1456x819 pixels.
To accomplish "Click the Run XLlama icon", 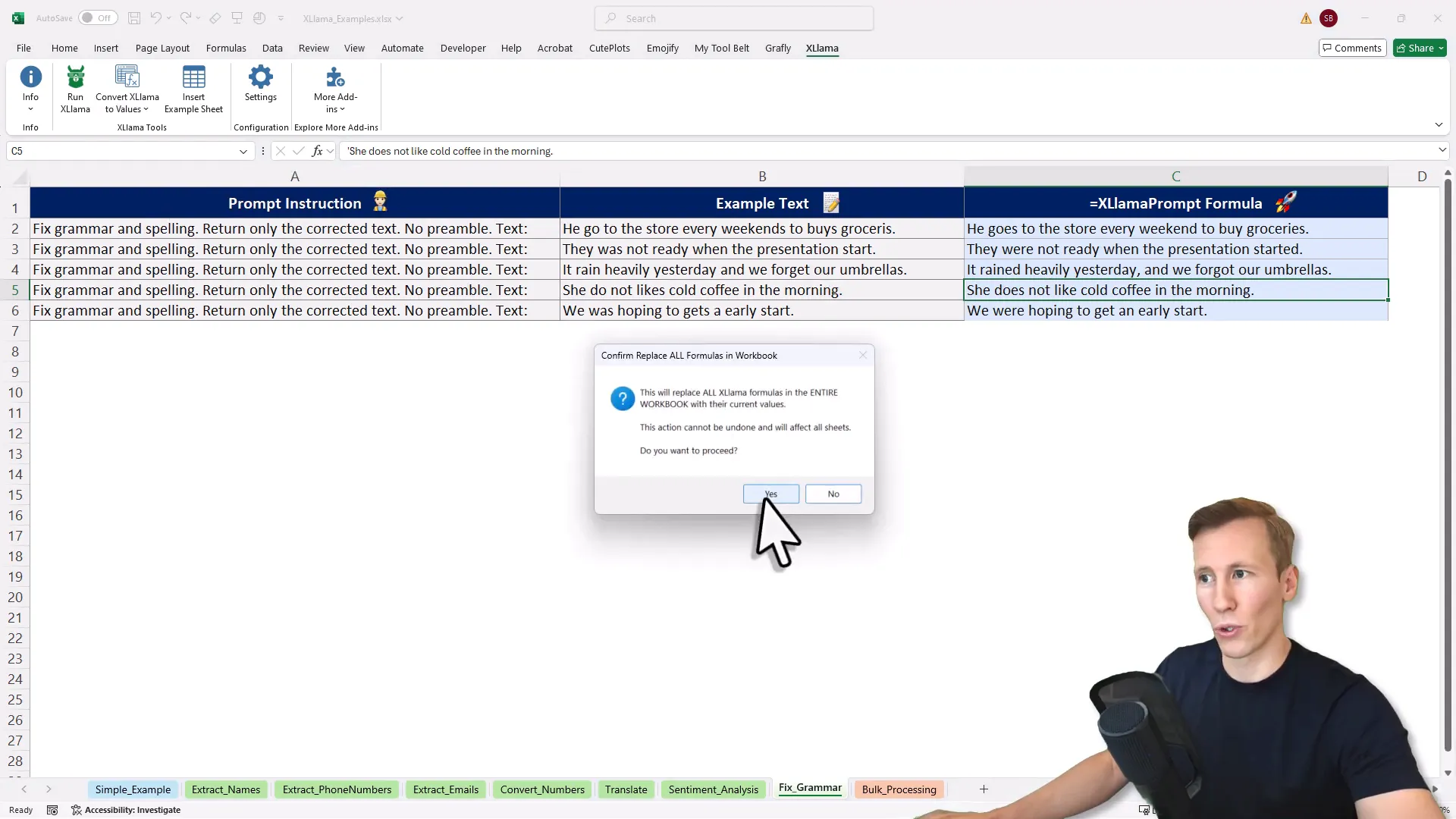I will pos(75,77).
